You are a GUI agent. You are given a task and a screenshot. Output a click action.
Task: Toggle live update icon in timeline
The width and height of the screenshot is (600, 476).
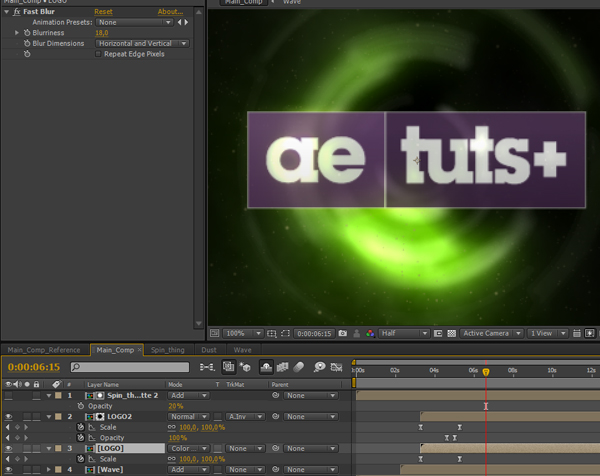pyautogui.click(x=228, y=367)
